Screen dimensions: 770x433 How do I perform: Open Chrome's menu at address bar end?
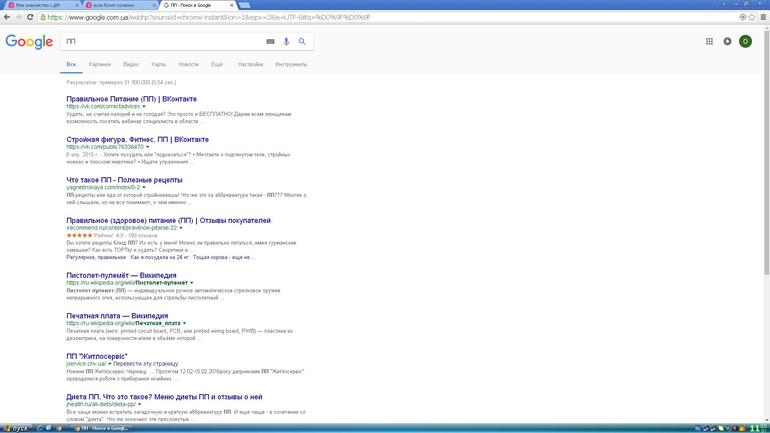click(762, 17)
